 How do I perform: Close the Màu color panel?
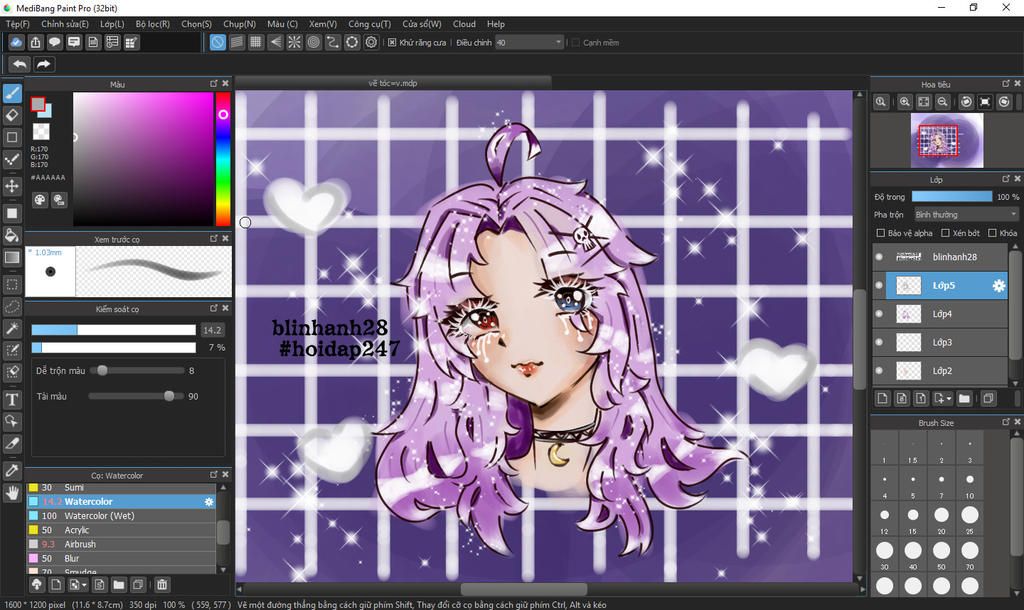click(225, 84)
